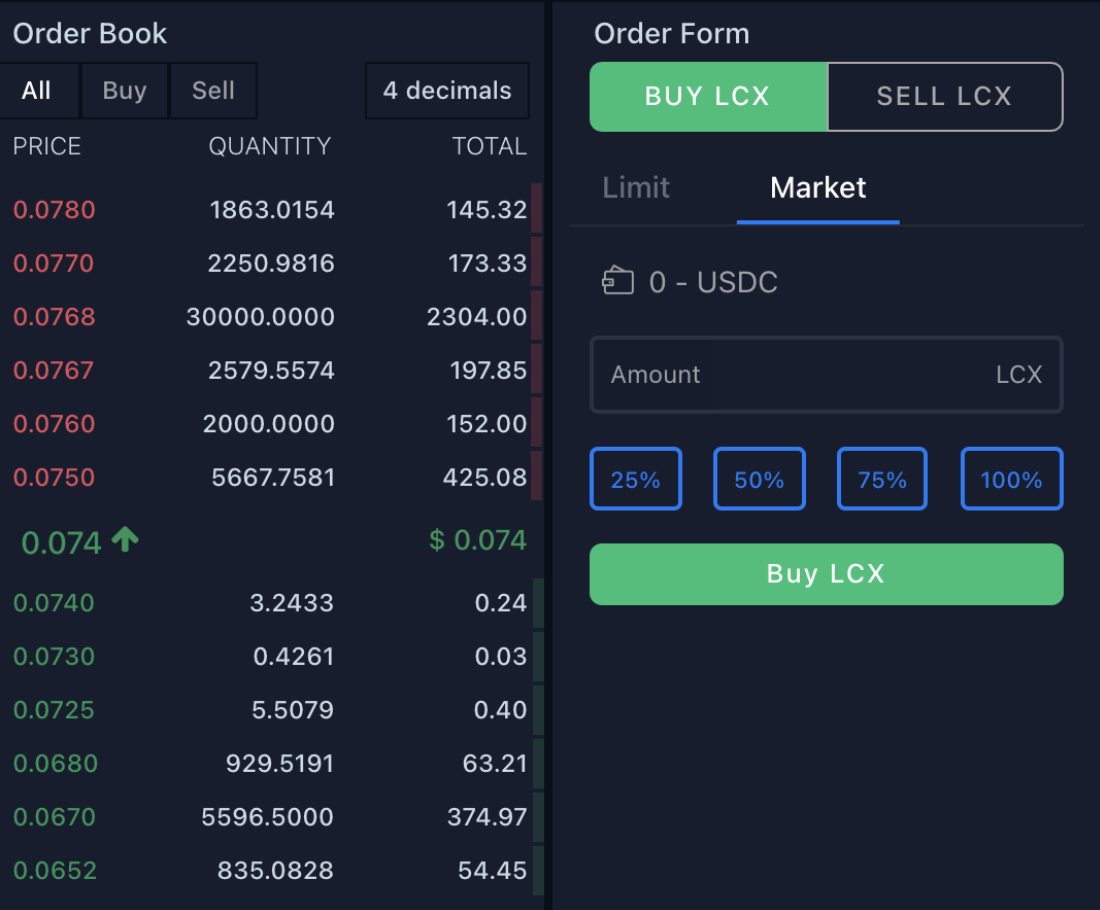
Task: Switch to the Market order tab
Action: point(818,187)
